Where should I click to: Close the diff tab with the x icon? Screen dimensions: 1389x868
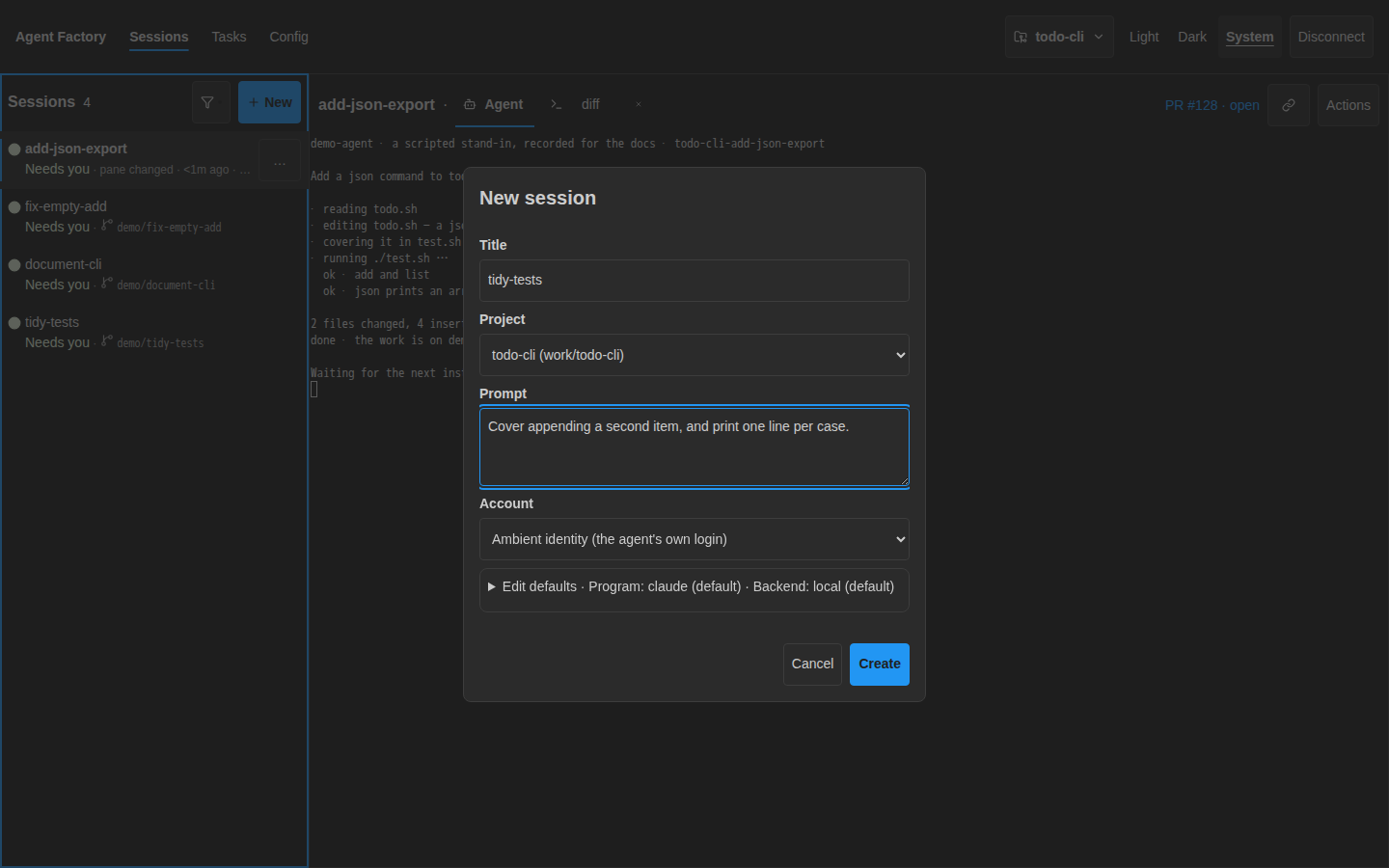click(x=639, y=104)
